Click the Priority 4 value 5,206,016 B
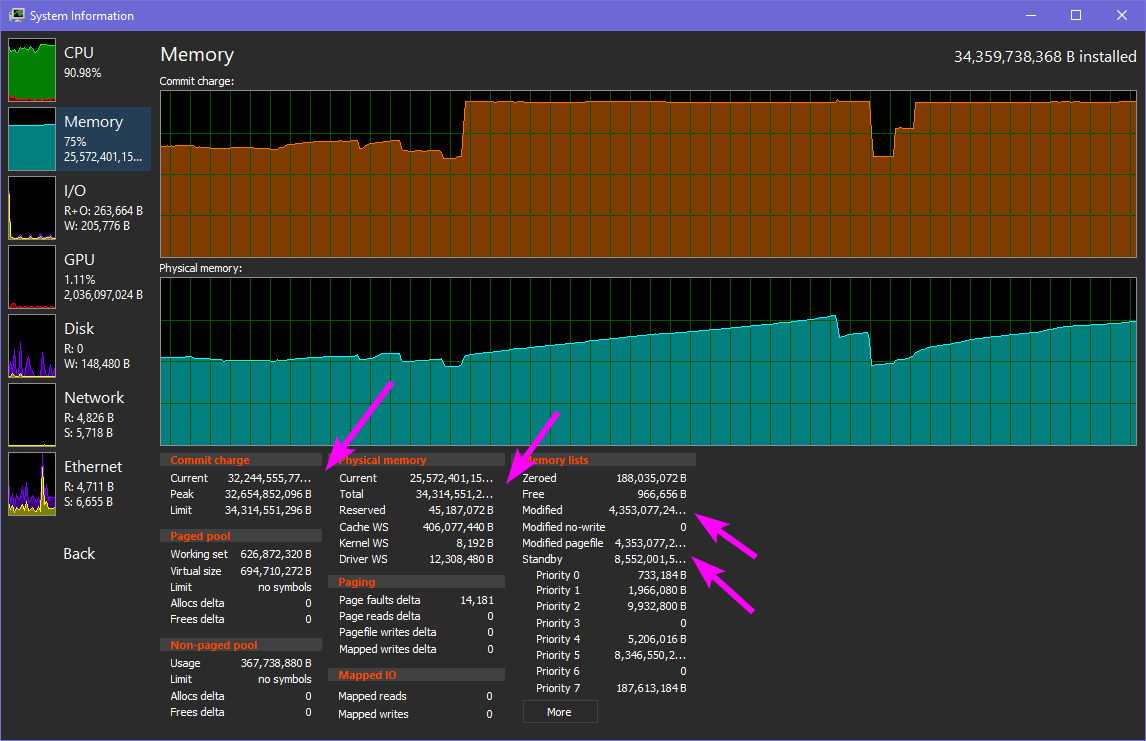Screen dimensions: 1146x741 coord(657,639)
